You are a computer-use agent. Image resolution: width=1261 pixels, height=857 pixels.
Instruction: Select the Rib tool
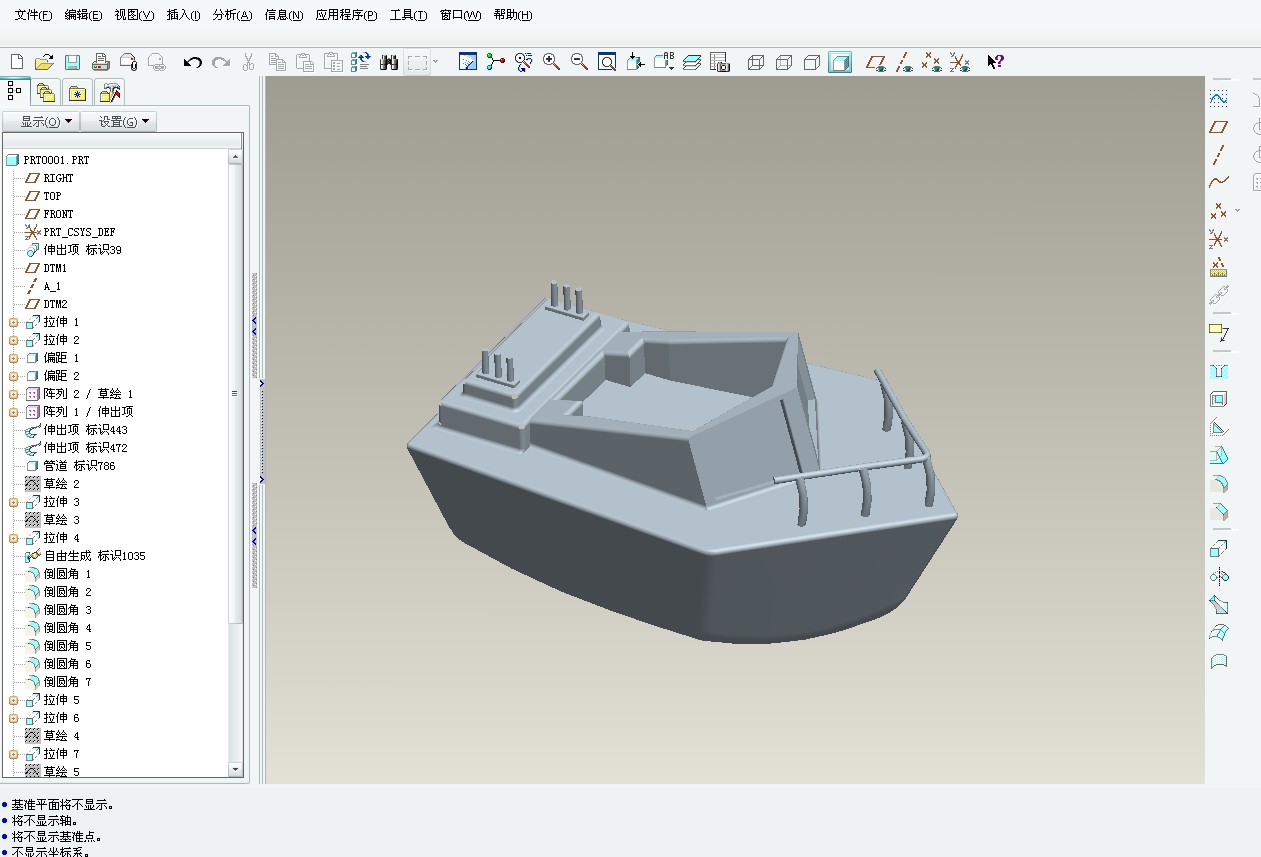click(1218, 428)
